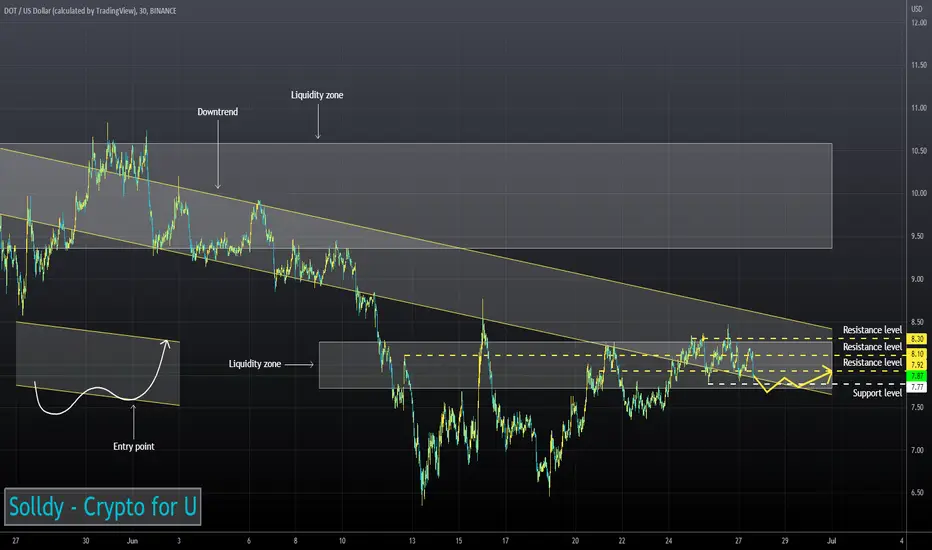932x550 pixels.
Task: Click the 20 date label on time axis
Action: pyautogui.click(x=575, y=540)
